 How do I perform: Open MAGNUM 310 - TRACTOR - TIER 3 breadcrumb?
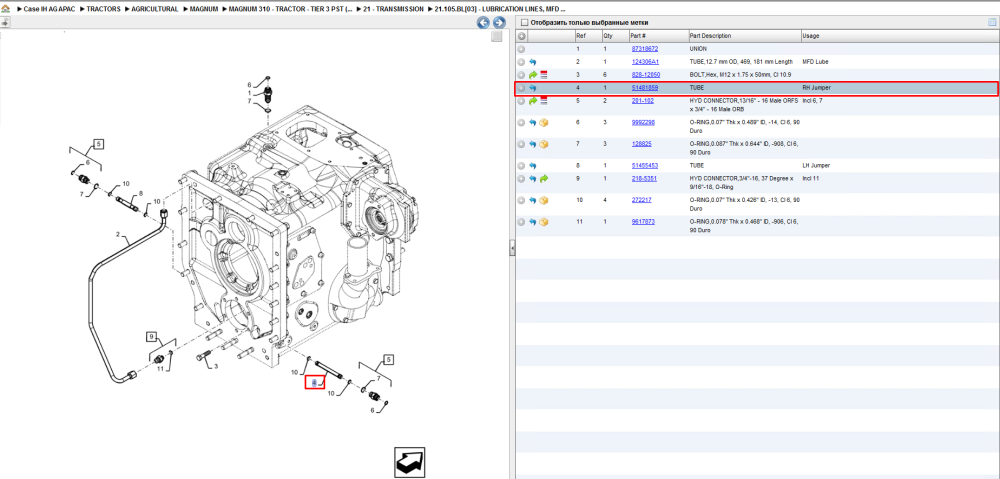tap(290, 10)
